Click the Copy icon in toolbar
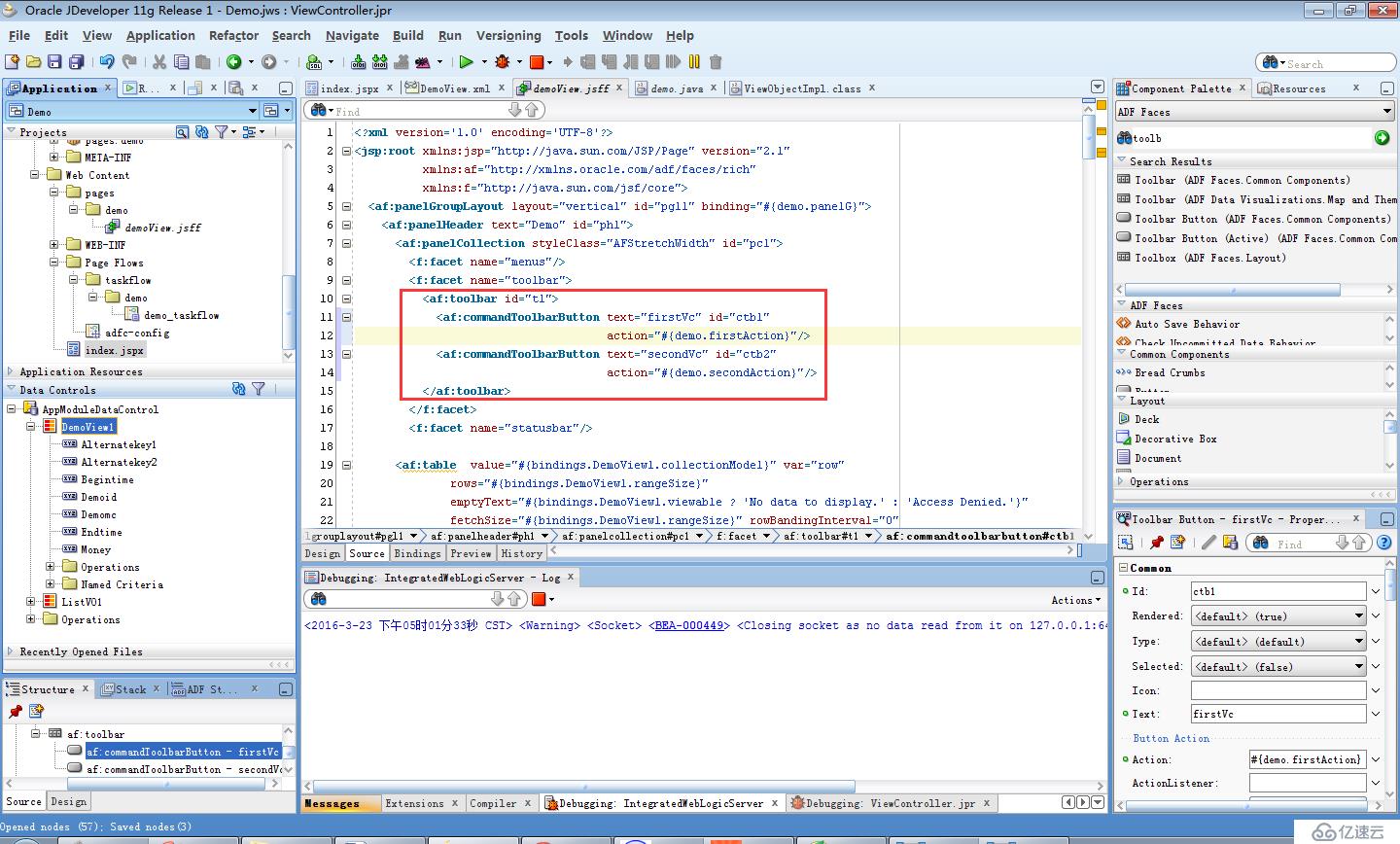The height and width of the screenshot is (844, 1400). point(181,62)
